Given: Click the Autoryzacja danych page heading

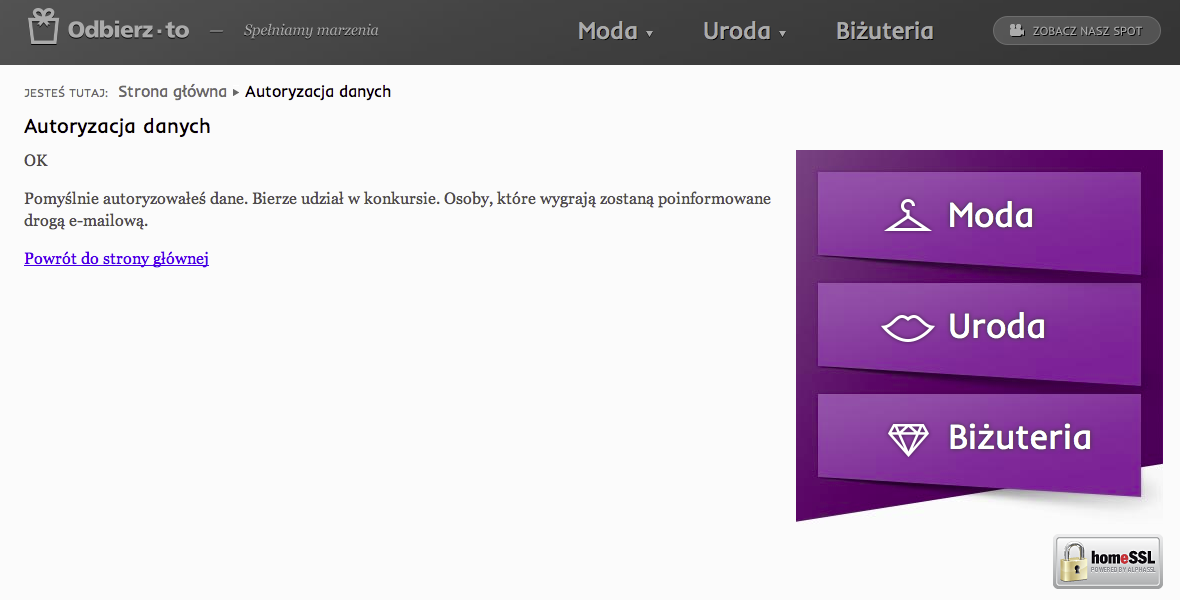Looking at the screenshot, I should pyautogui.click(x=117, y=126).
